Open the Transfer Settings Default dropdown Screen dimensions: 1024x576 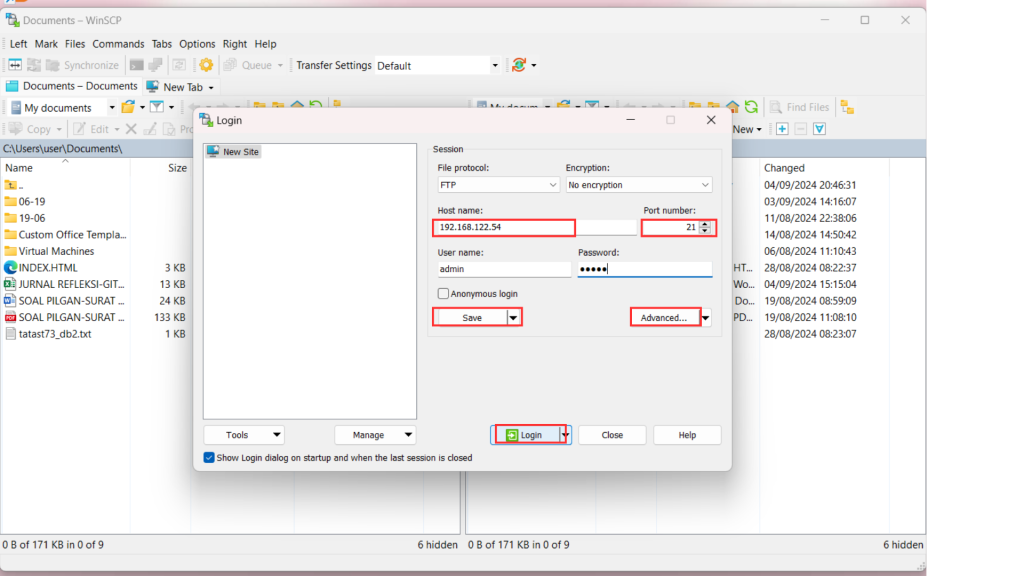pos(437,66)
